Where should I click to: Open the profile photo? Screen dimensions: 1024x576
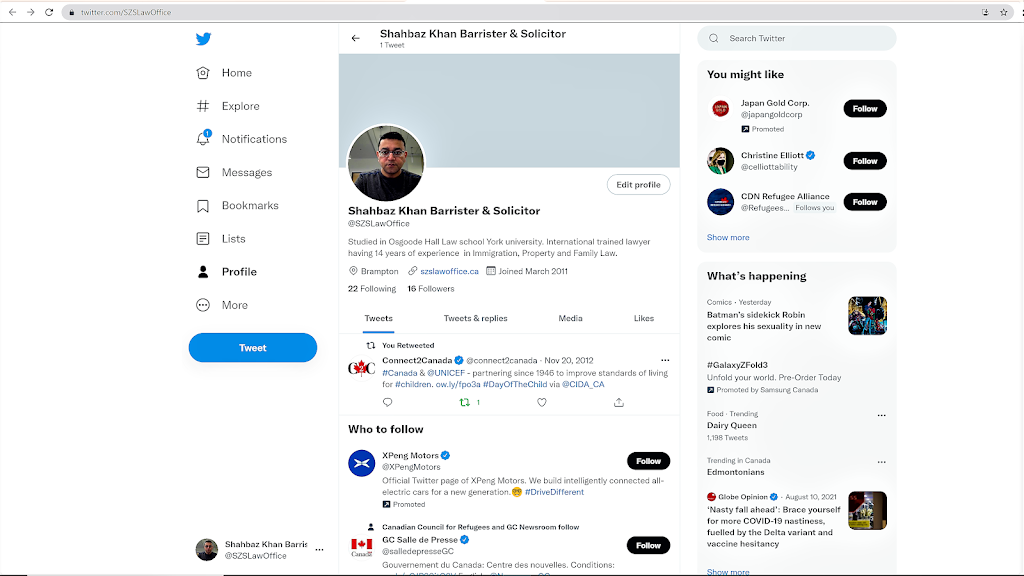point(386,163)
